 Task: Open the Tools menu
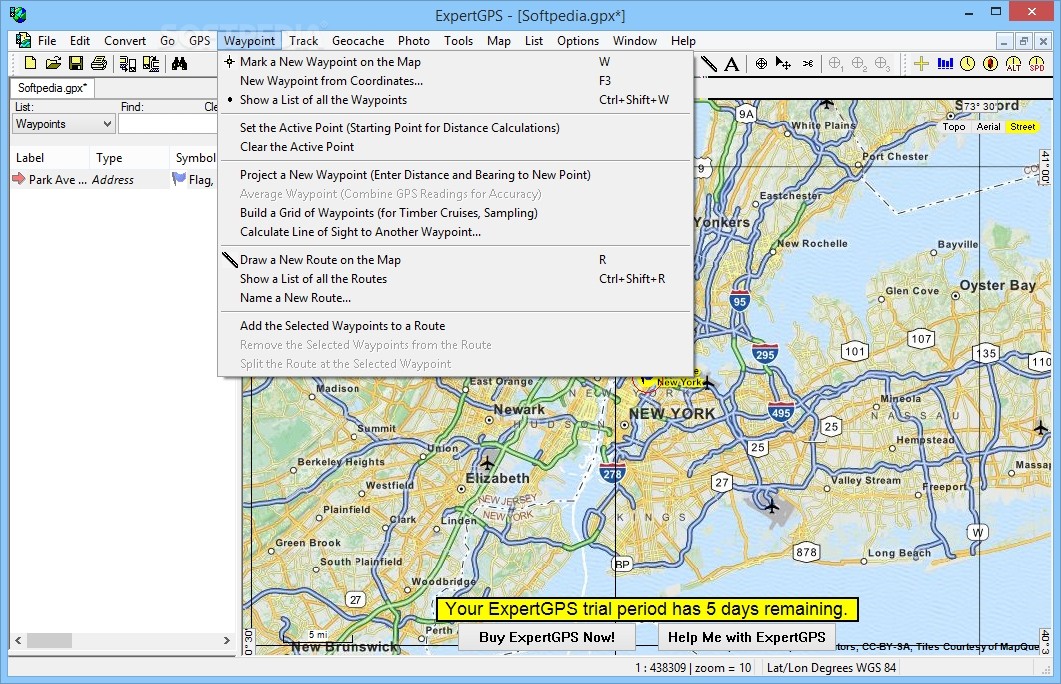point(458,41)
